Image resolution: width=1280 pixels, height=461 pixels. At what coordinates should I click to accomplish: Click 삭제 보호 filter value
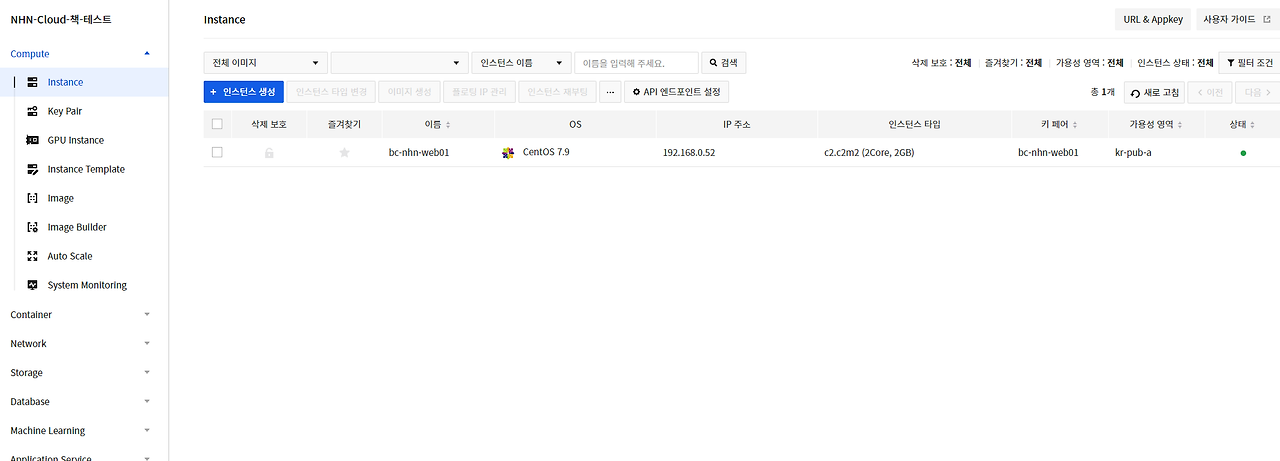click(x=963, y=63)
